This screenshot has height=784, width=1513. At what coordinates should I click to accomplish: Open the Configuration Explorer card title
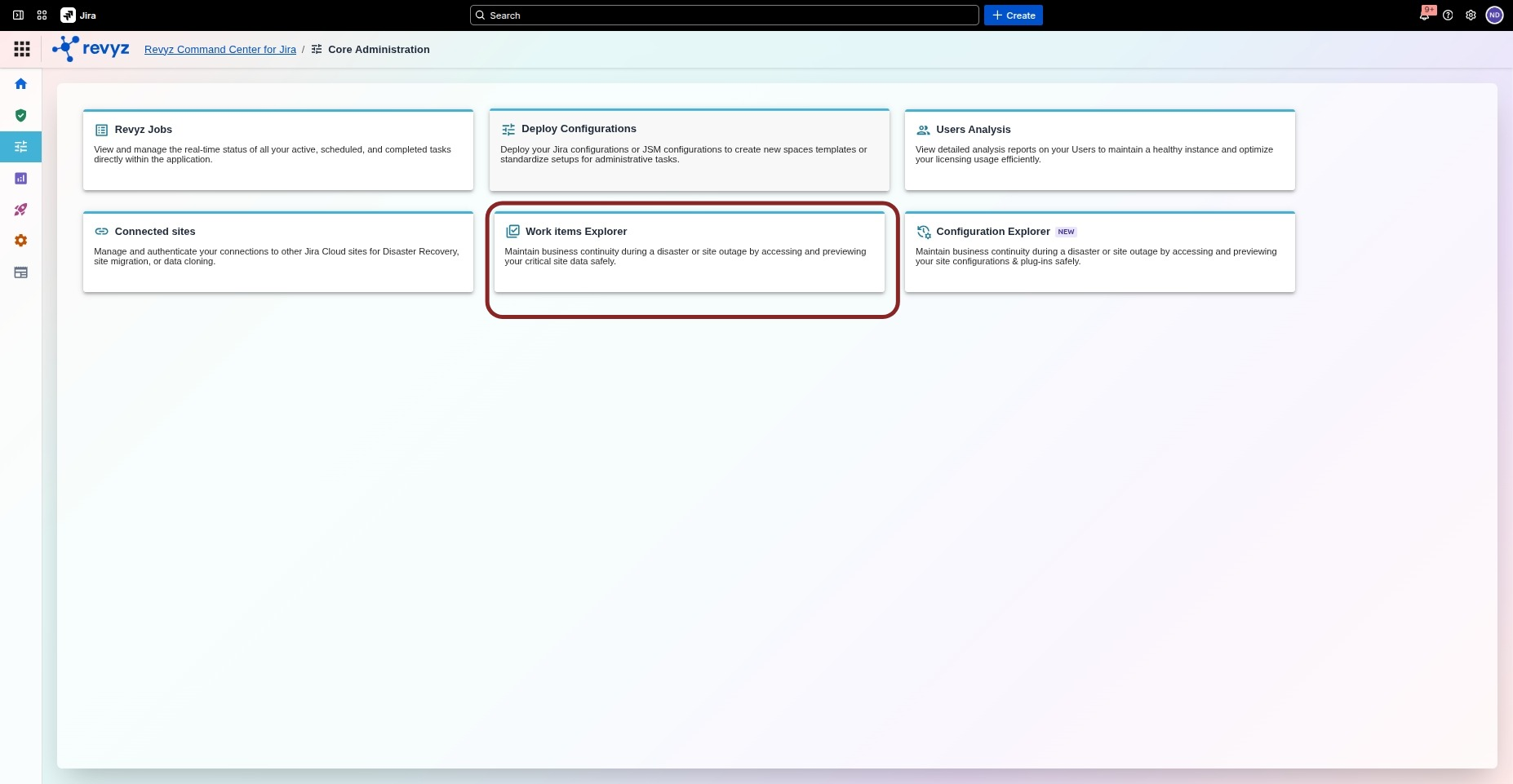993,232
